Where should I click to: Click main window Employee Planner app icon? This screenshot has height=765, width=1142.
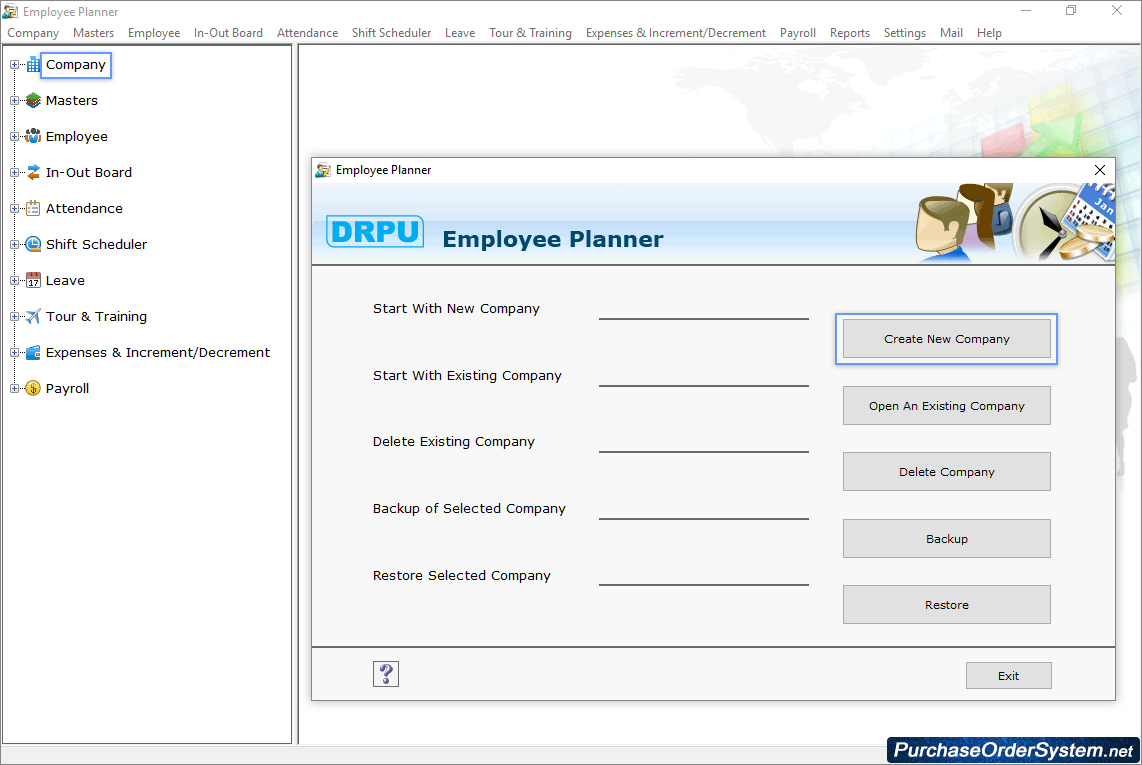click(x=10, y=12)
